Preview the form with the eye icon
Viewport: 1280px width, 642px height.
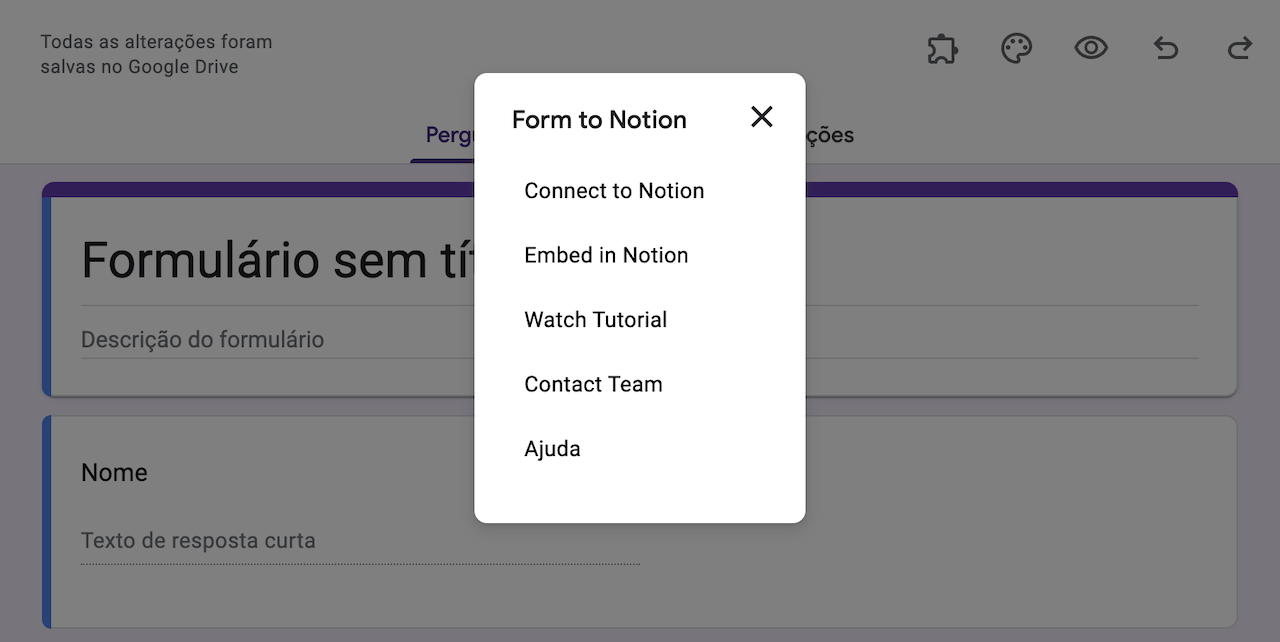[1091, 48]
